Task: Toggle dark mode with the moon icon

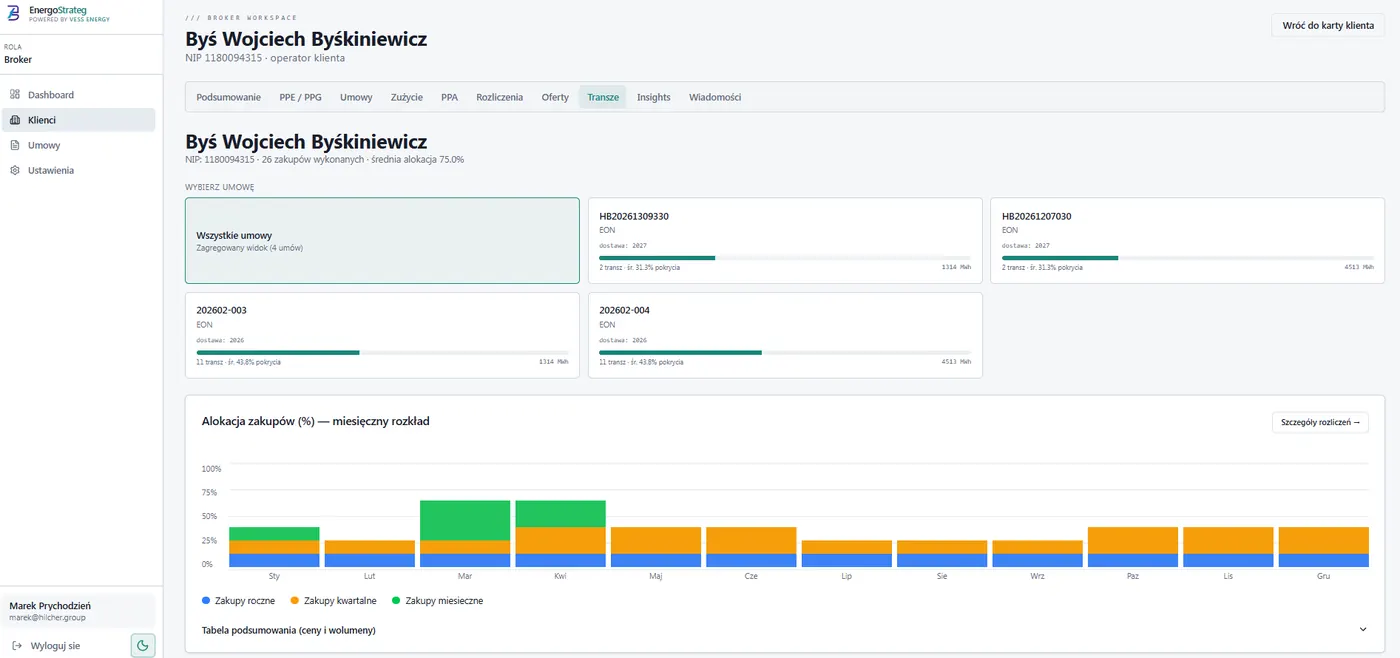Action: coord(143,646)
